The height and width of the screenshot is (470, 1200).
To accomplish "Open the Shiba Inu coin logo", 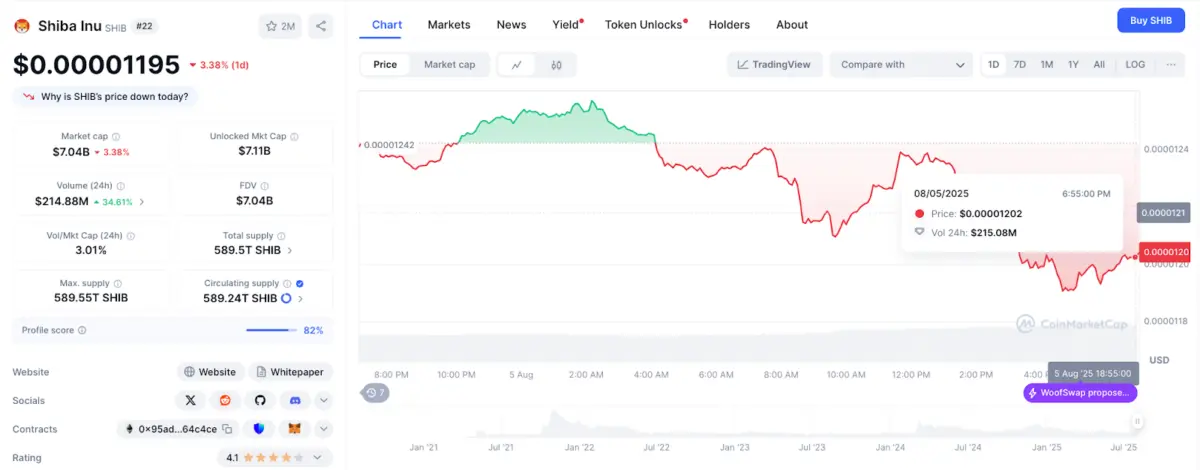I will point(22,26).
